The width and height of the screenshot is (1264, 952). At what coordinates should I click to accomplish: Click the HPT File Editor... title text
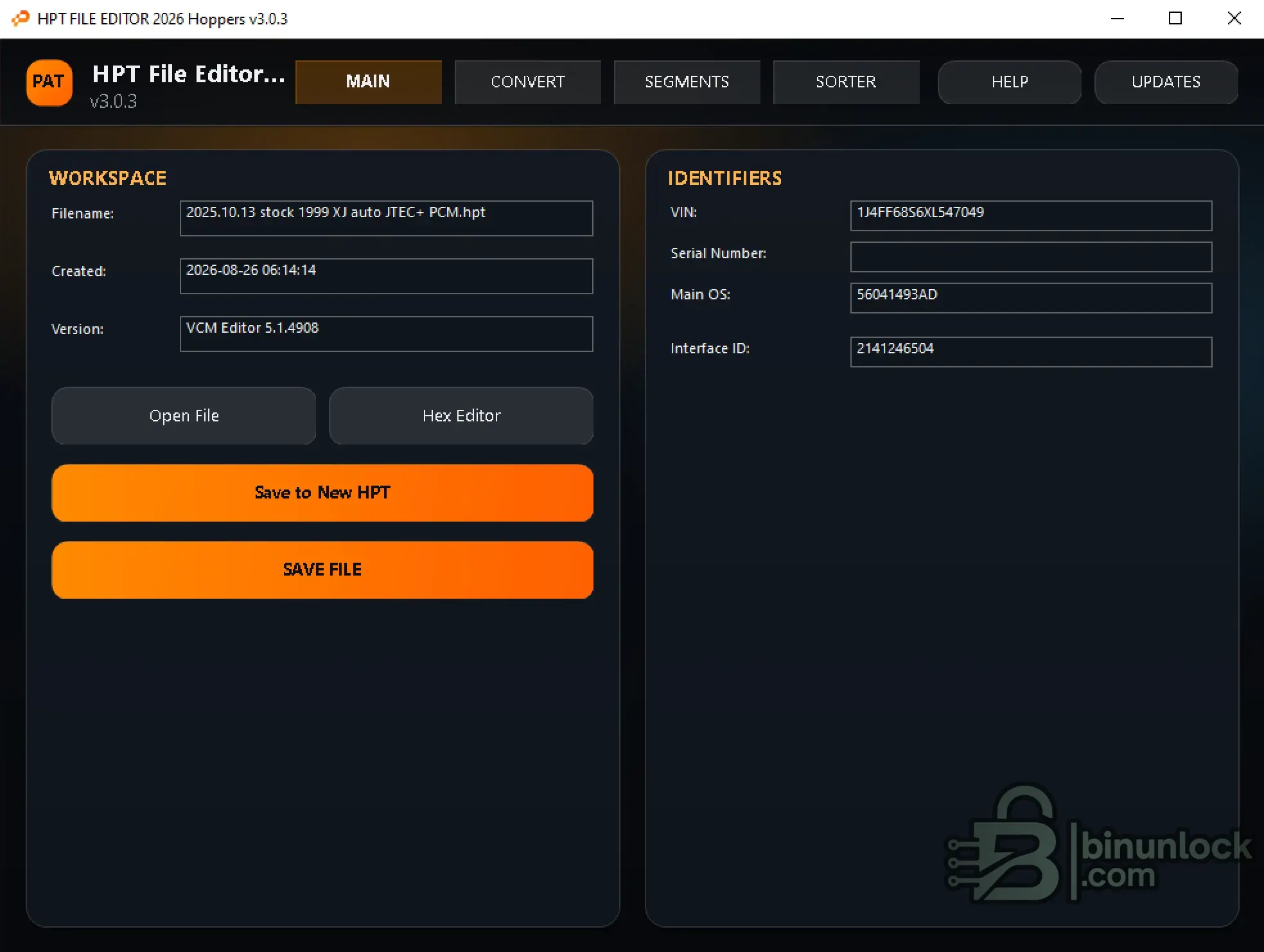189,75
